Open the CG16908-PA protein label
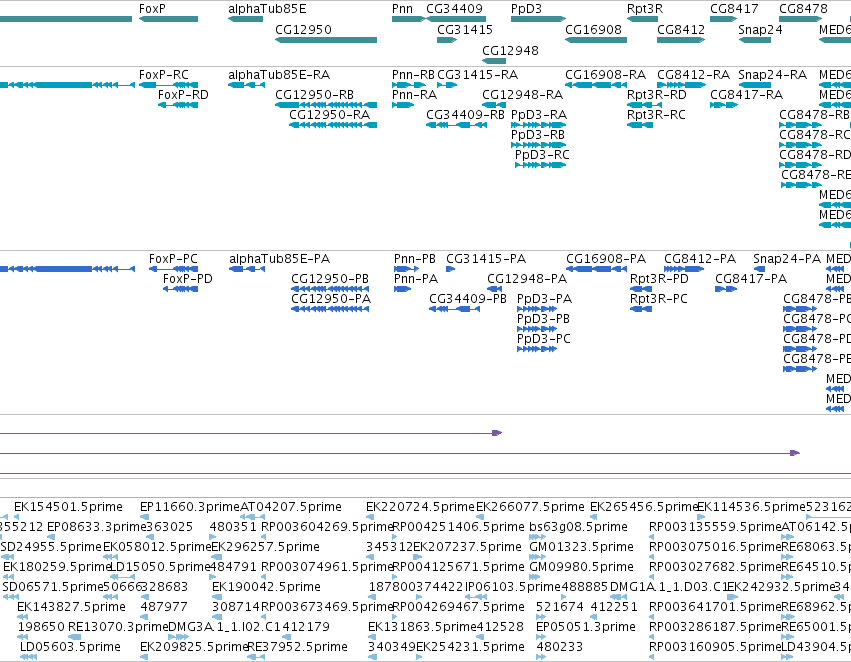The width and height of the screenshot is (851, 662). tap(606, 259)
